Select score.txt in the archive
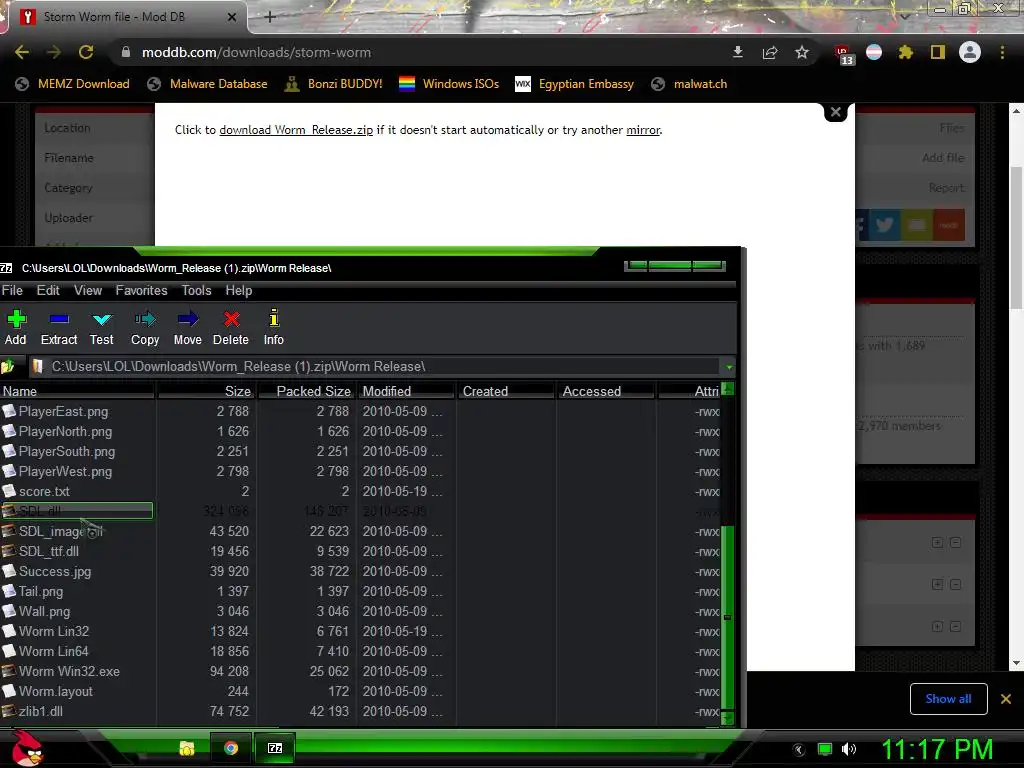The width and height of the screenshot is (1024, 768). [44, 491]
